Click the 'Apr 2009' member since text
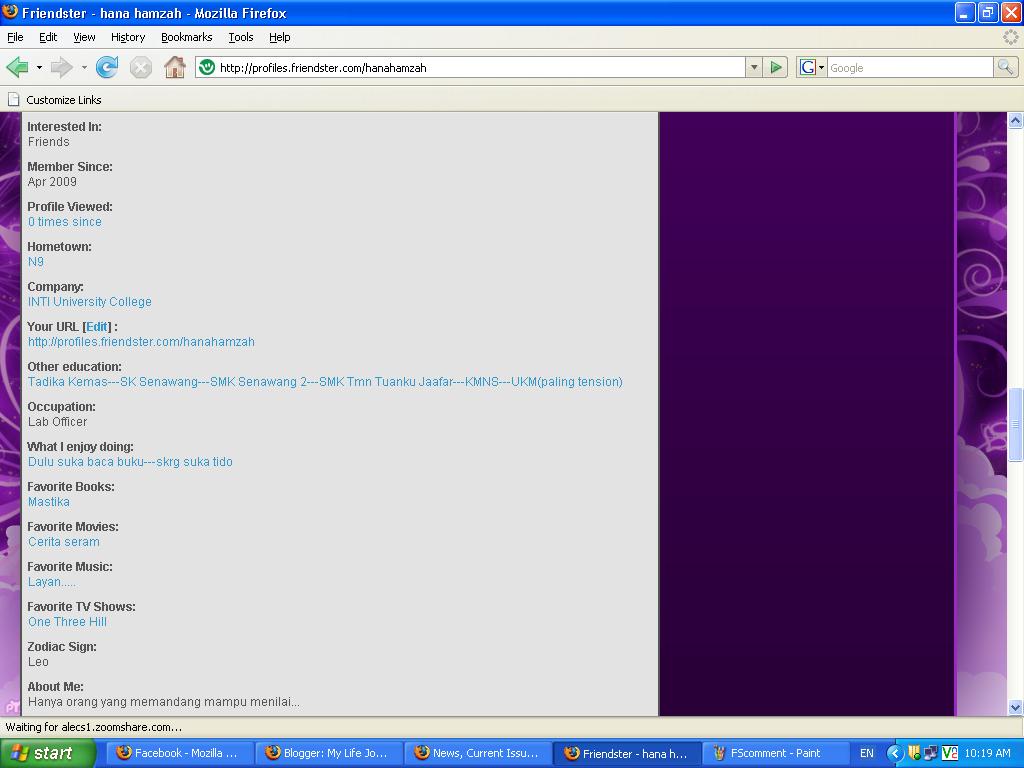 pyautogui.click(x=52, y=182)
